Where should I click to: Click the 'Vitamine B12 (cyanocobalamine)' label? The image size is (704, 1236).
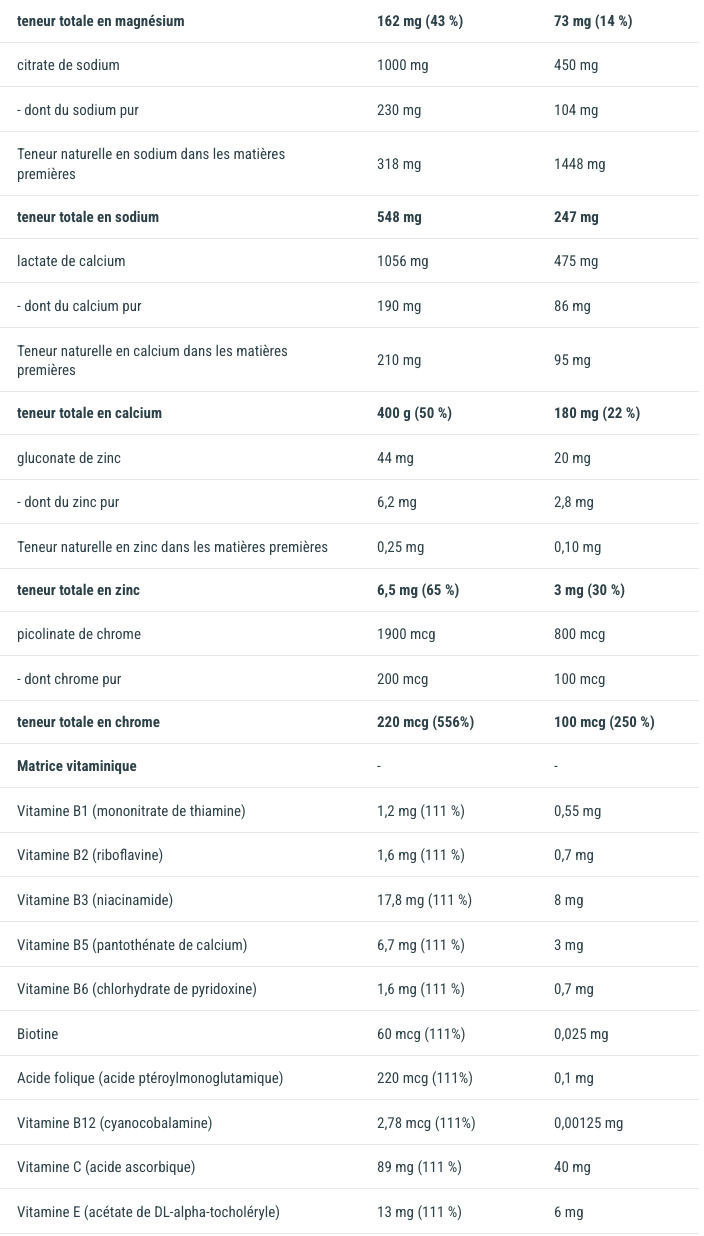(115, 1123)
